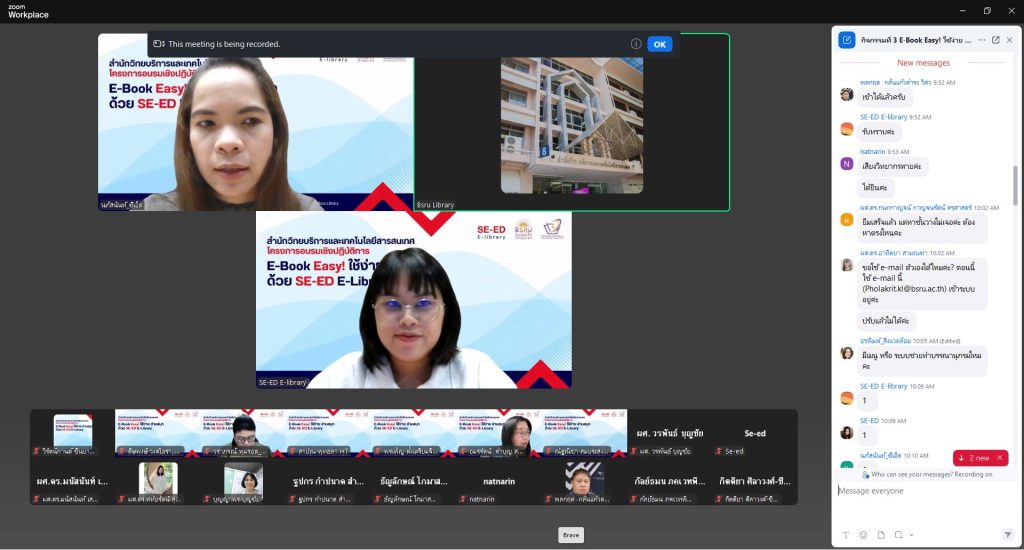Click muted mic icon on Se-ed tile
The image size is (1024, 550).
pos(719,451)
